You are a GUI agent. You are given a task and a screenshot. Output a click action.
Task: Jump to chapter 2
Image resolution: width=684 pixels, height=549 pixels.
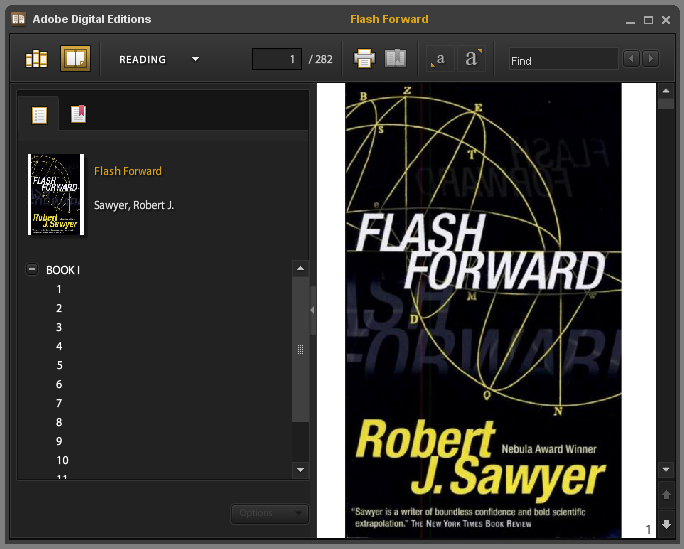pyautogui.click(x=59, y=308)
